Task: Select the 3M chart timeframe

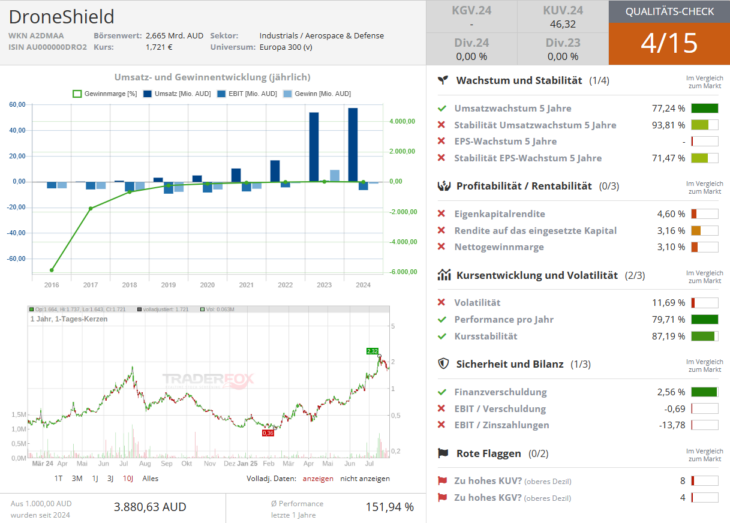Action: [x=77, y=478]
